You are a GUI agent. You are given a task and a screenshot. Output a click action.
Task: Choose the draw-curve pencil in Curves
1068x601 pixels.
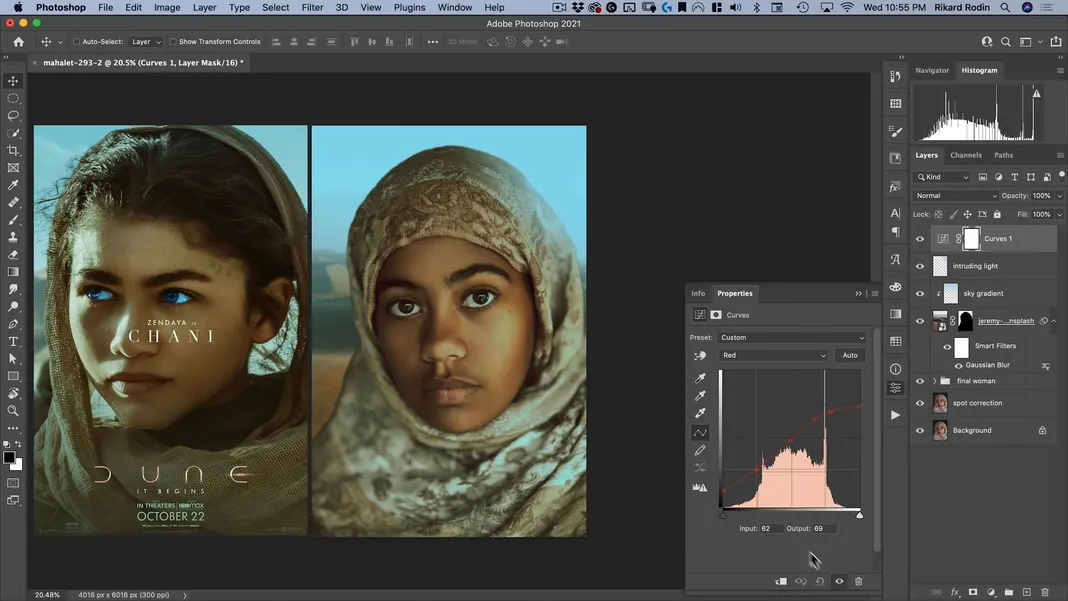coord(700,450)
